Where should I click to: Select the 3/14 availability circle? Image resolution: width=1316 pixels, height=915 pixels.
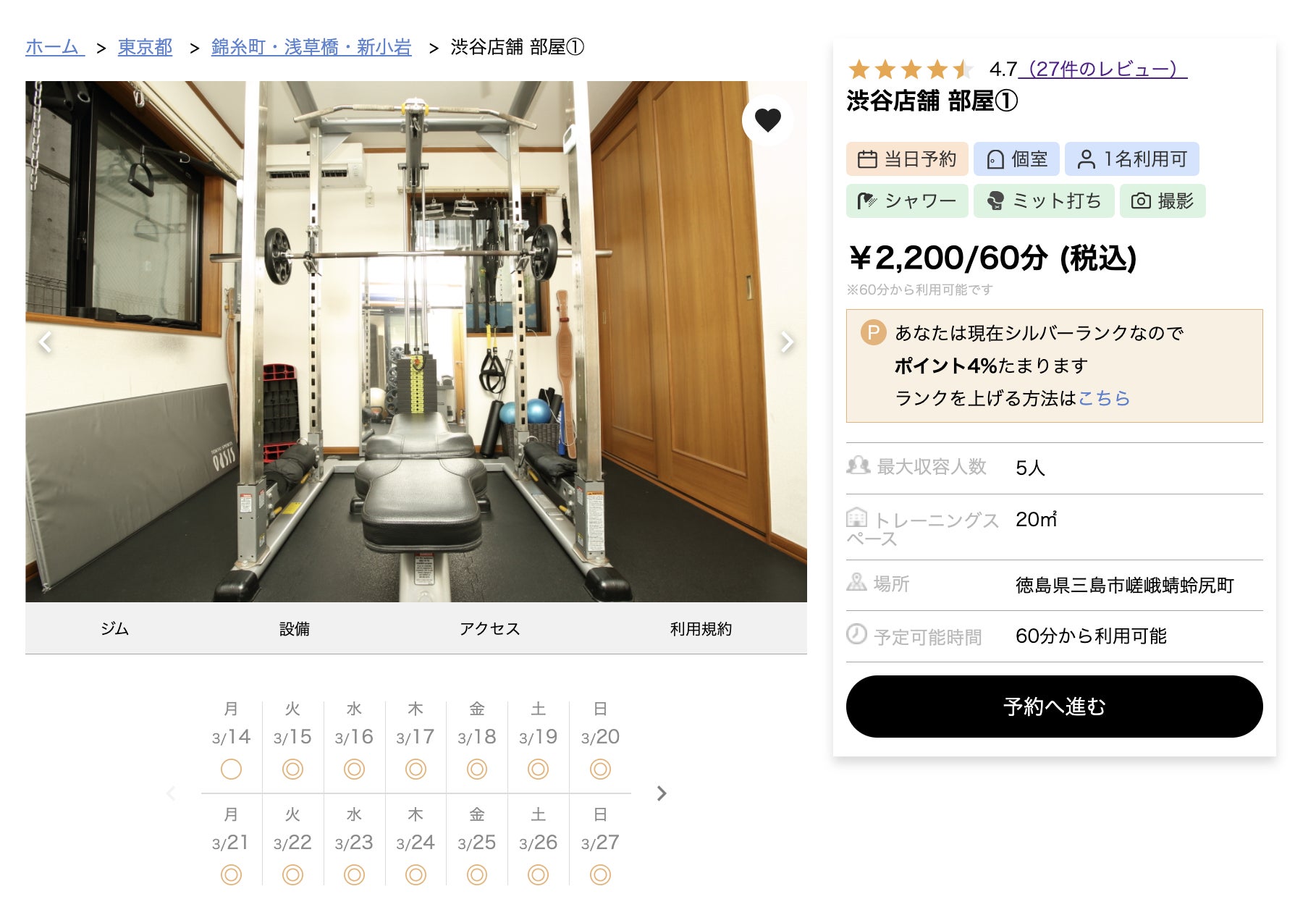pyautogui.click(x=231, y=769)
